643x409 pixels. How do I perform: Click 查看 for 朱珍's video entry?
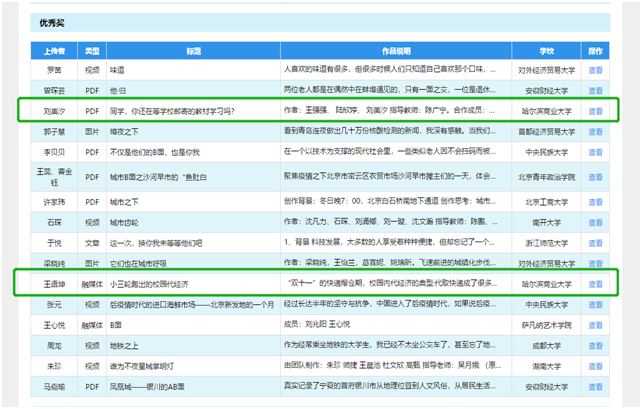point(595,365)
